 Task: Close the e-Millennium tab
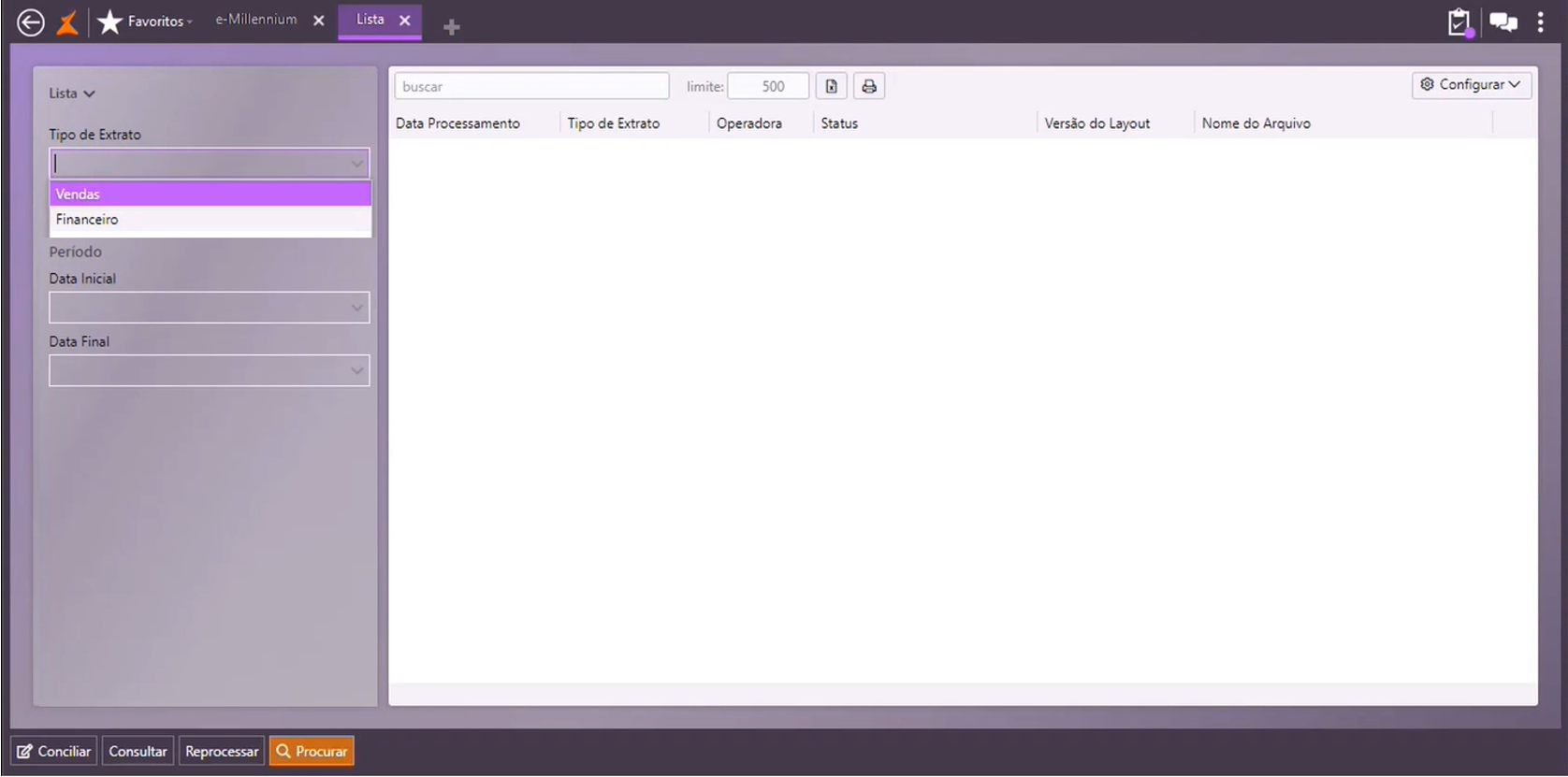[318, 20]
